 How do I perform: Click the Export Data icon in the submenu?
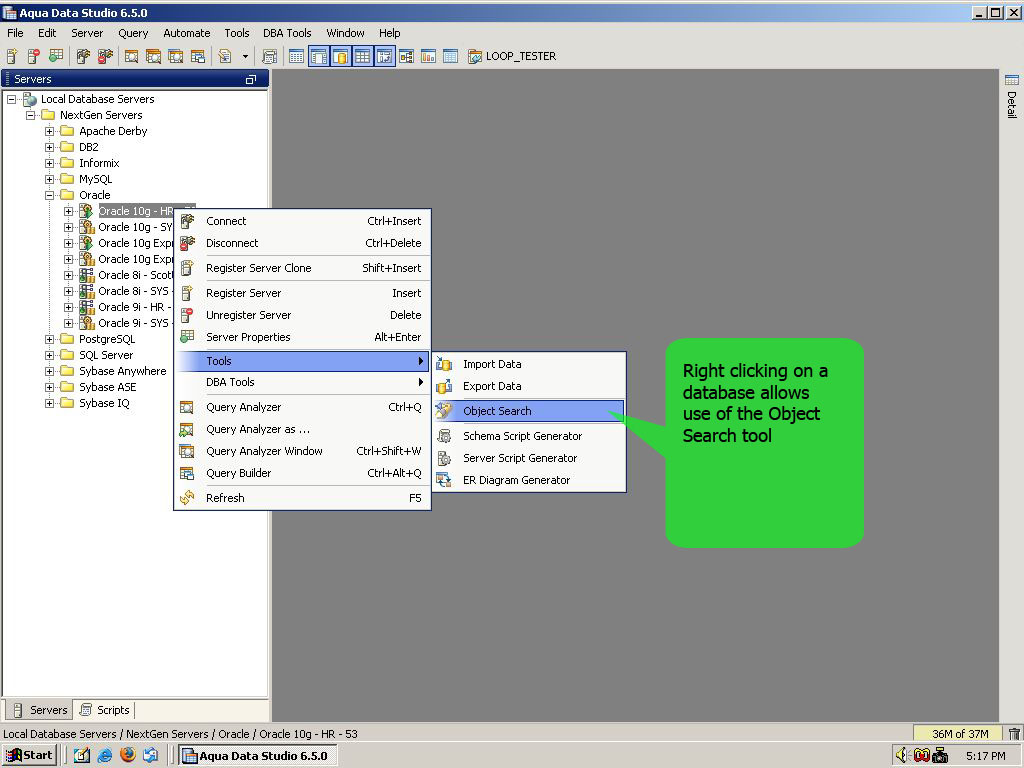(444, 386)
